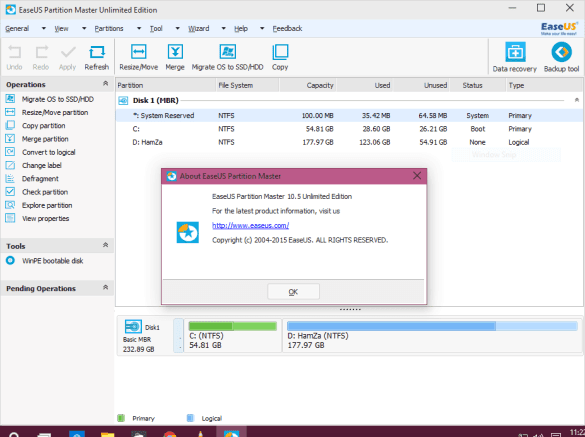Refresh the disk list
This screenshot has height=437, width=585.
pyautogui.click(x=97, y=57)
